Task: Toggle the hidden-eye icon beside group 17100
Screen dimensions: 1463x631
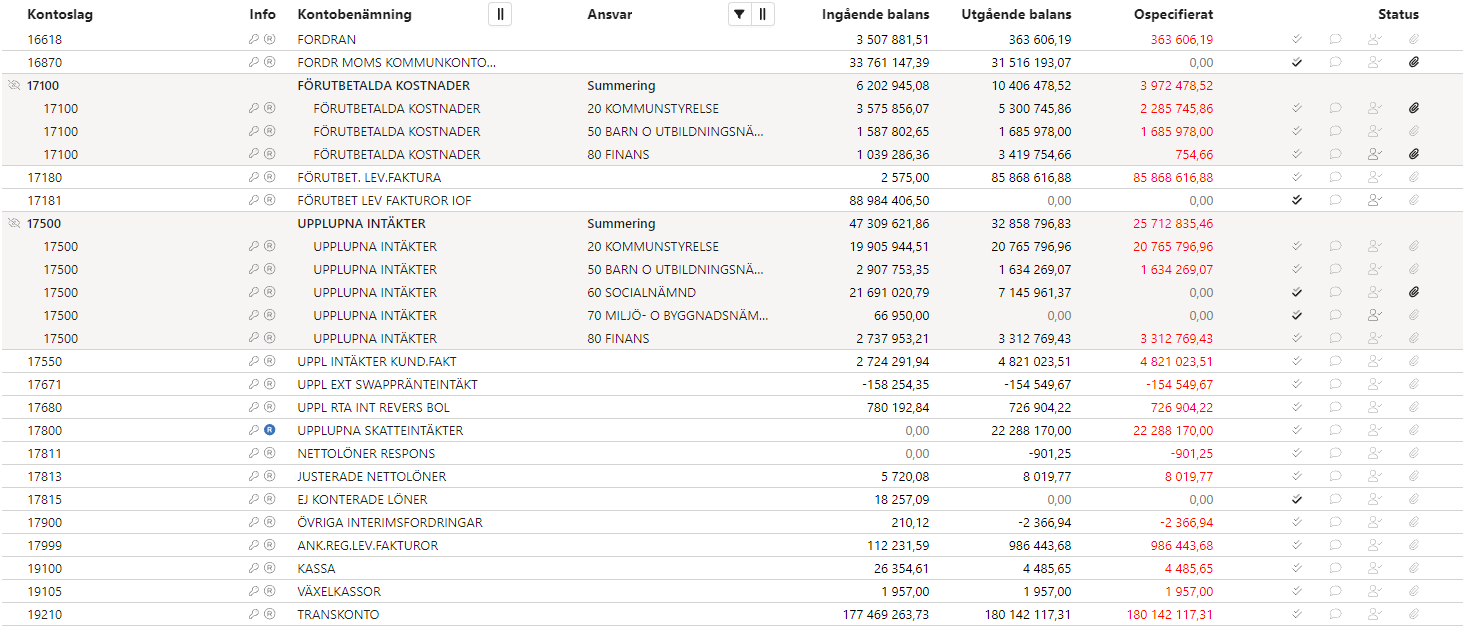Action: tap(14, 86)
